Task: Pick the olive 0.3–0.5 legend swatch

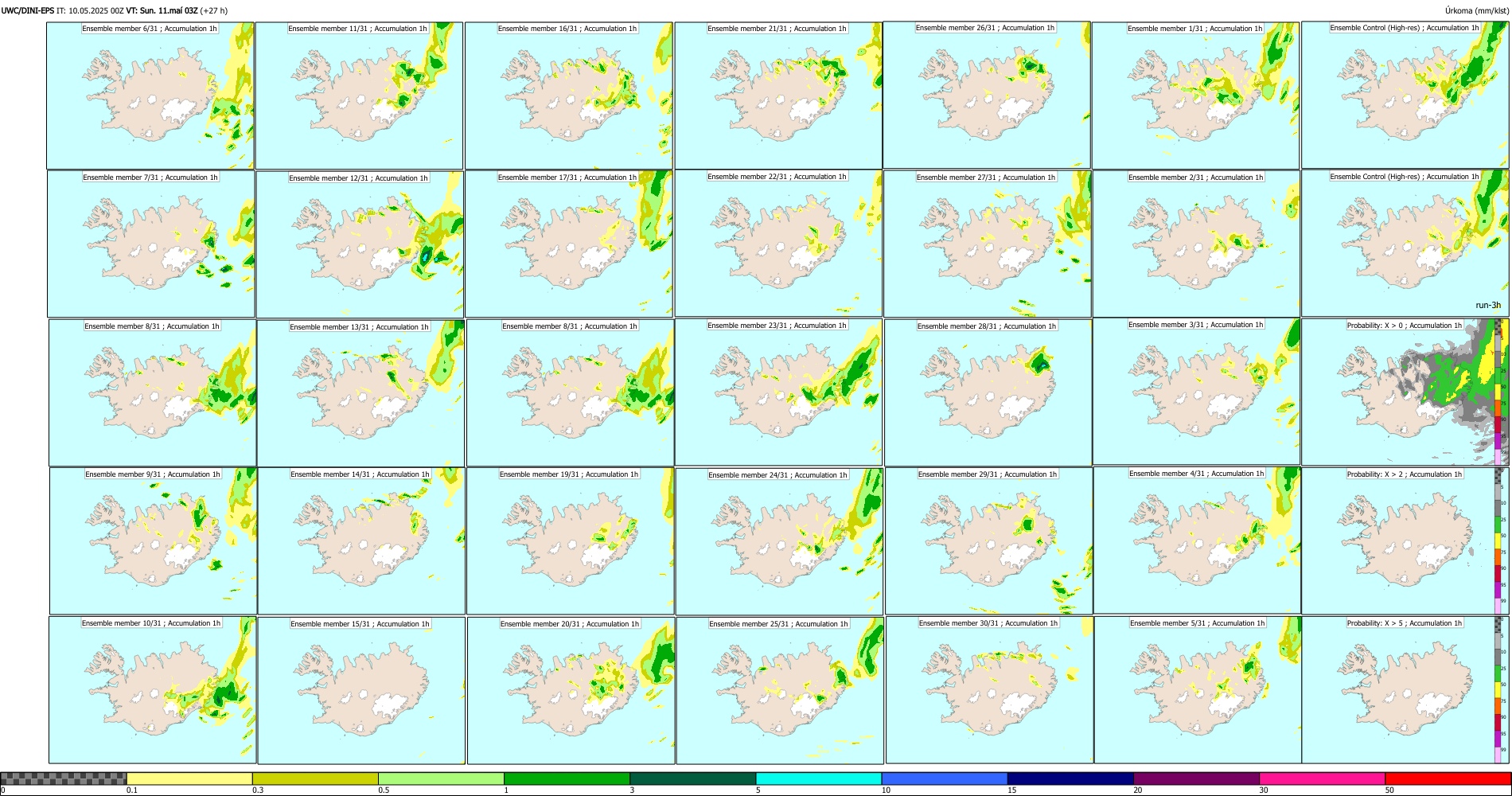Action: (315, 778)
